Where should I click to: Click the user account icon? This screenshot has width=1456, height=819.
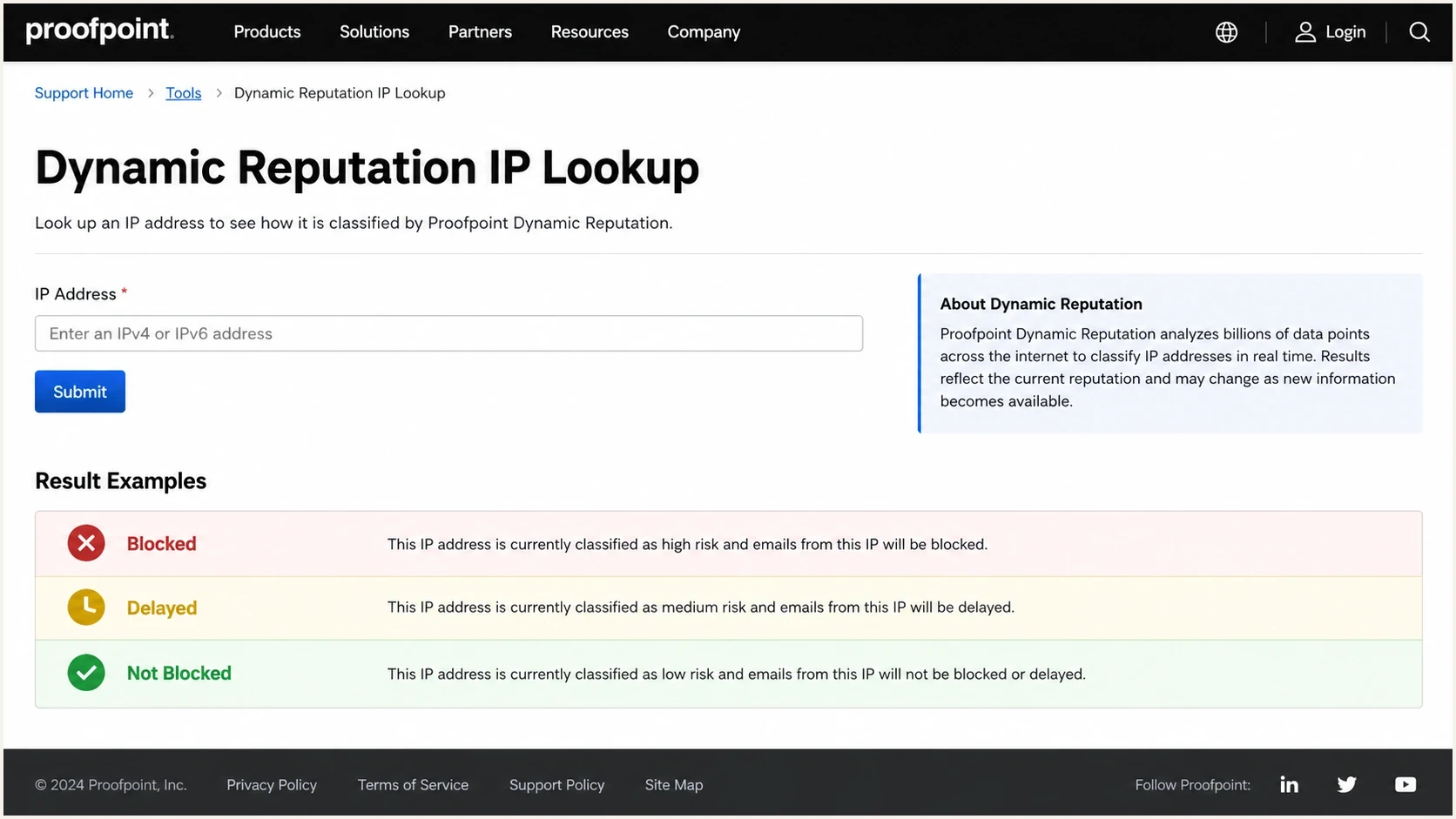pyautogui.click(x=1304, y=32)
